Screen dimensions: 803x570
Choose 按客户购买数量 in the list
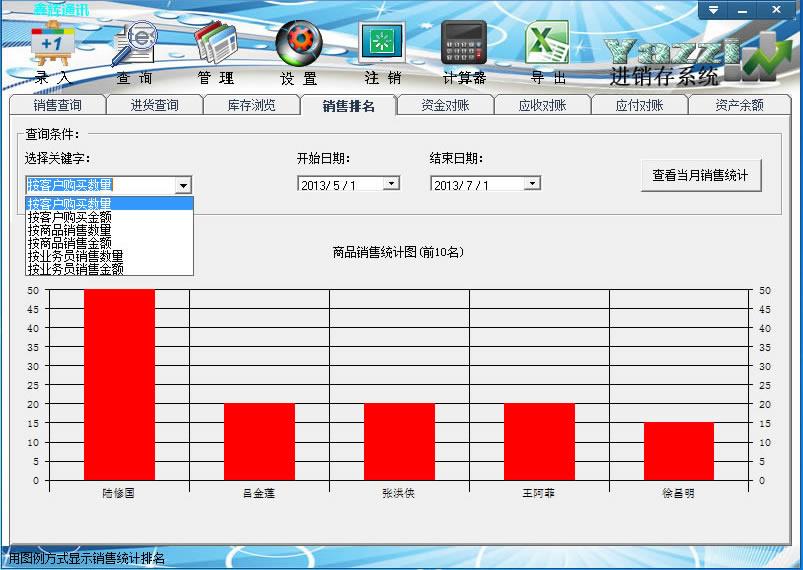(x=110, y=203)
